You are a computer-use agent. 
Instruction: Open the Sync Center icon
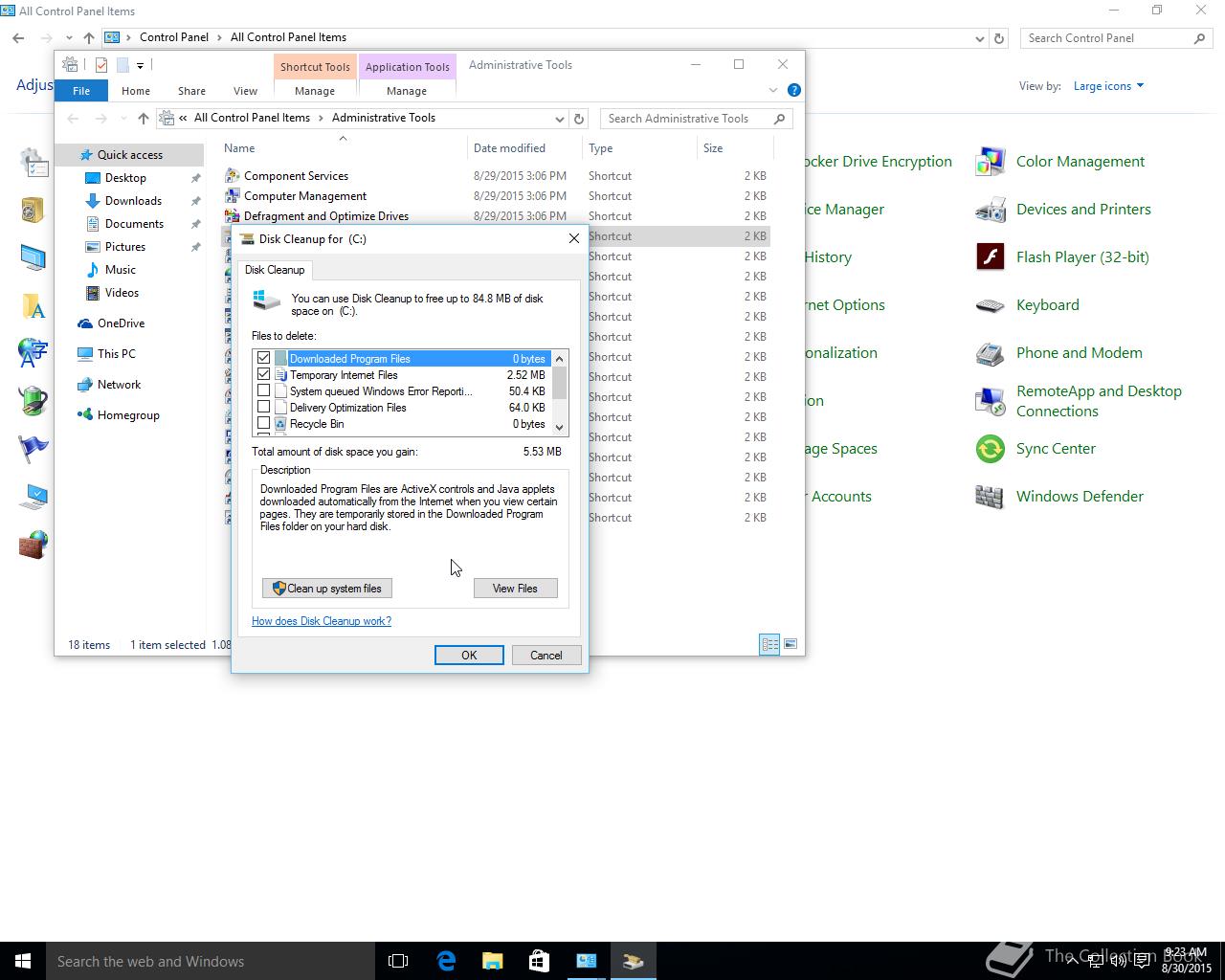pos(991,449)
